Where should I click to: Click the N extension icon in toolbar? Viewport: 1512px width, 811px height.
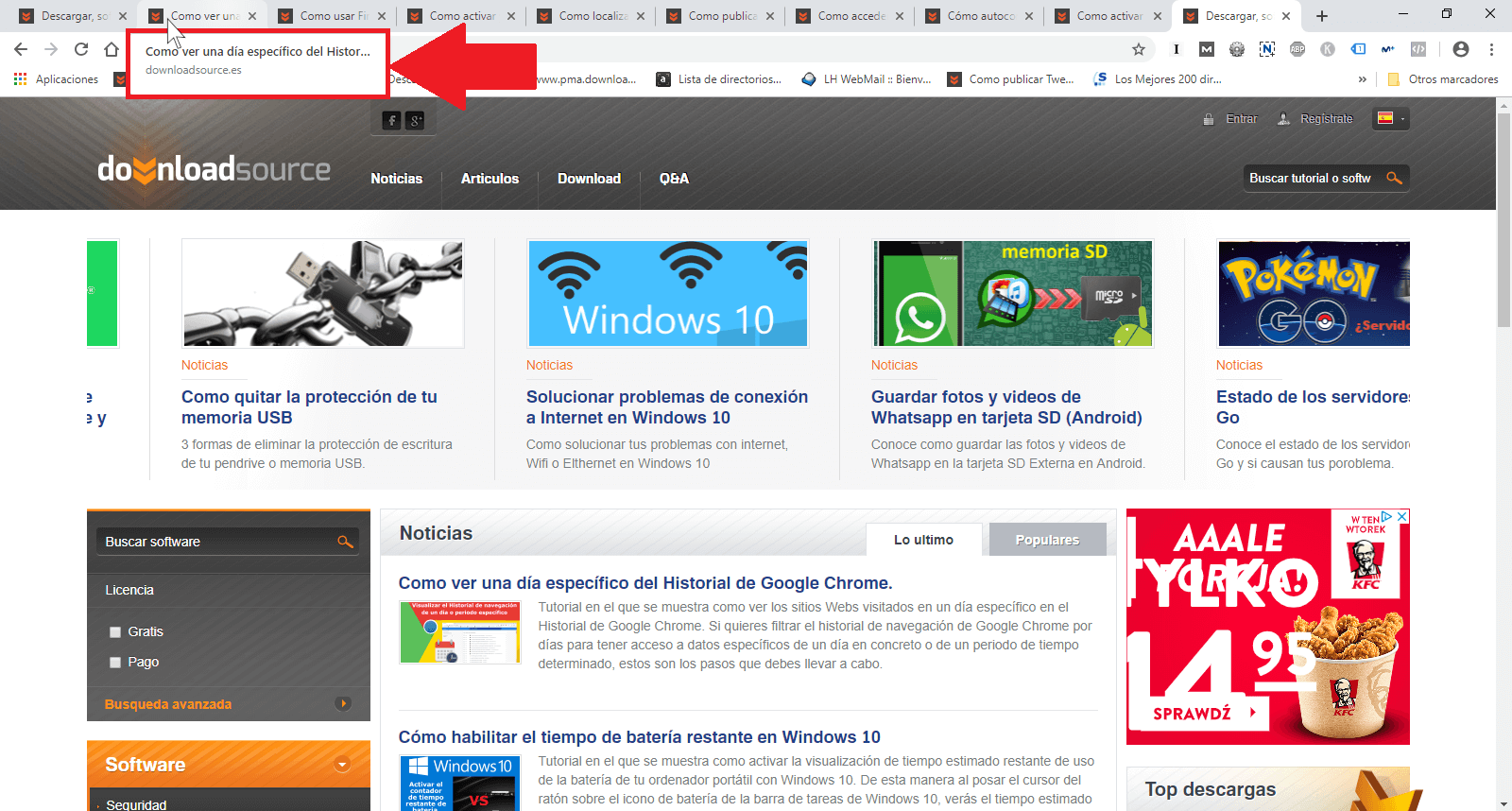tap(1267, 49)
